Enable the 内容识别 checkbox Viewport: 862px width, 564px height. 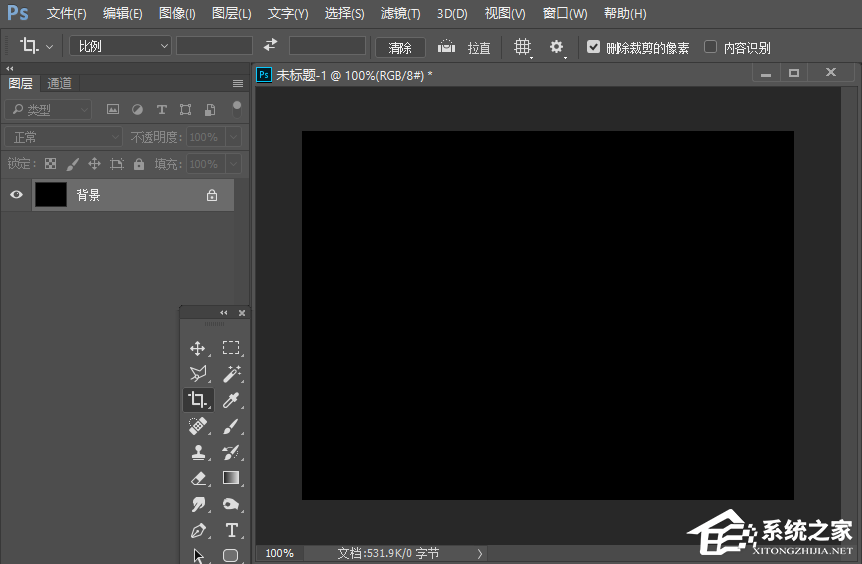[711, 47]
